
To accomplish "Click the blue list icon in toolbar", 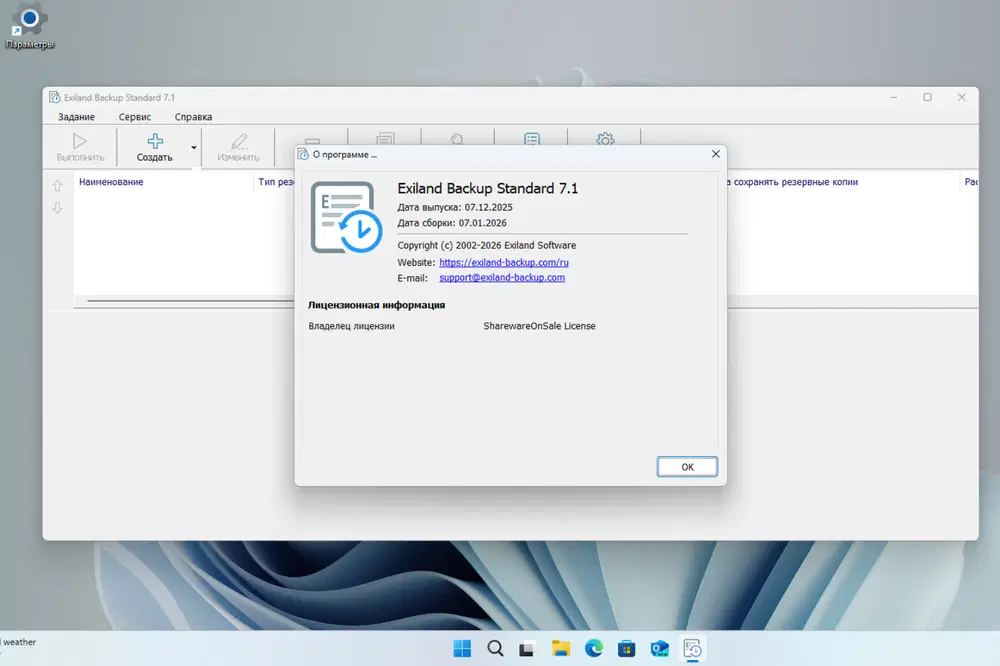I will pos(531,138).
